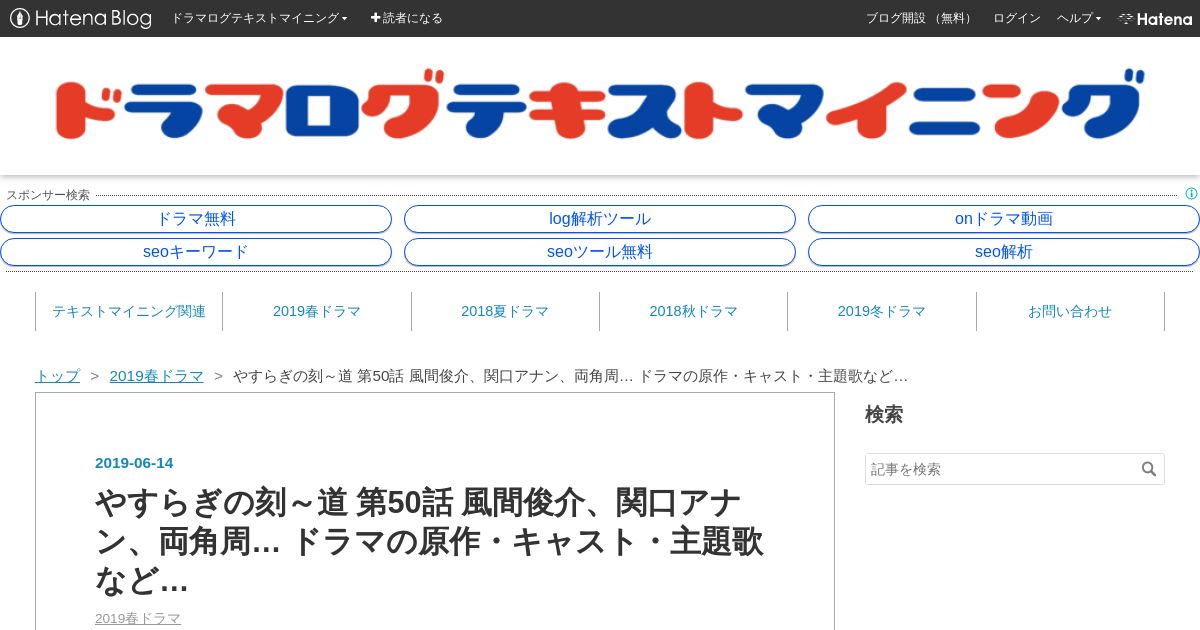Expand the ドラマログテキストマイニング dropdown in top bar
This screenshot has height=630, width=1200.
[259, 18]
